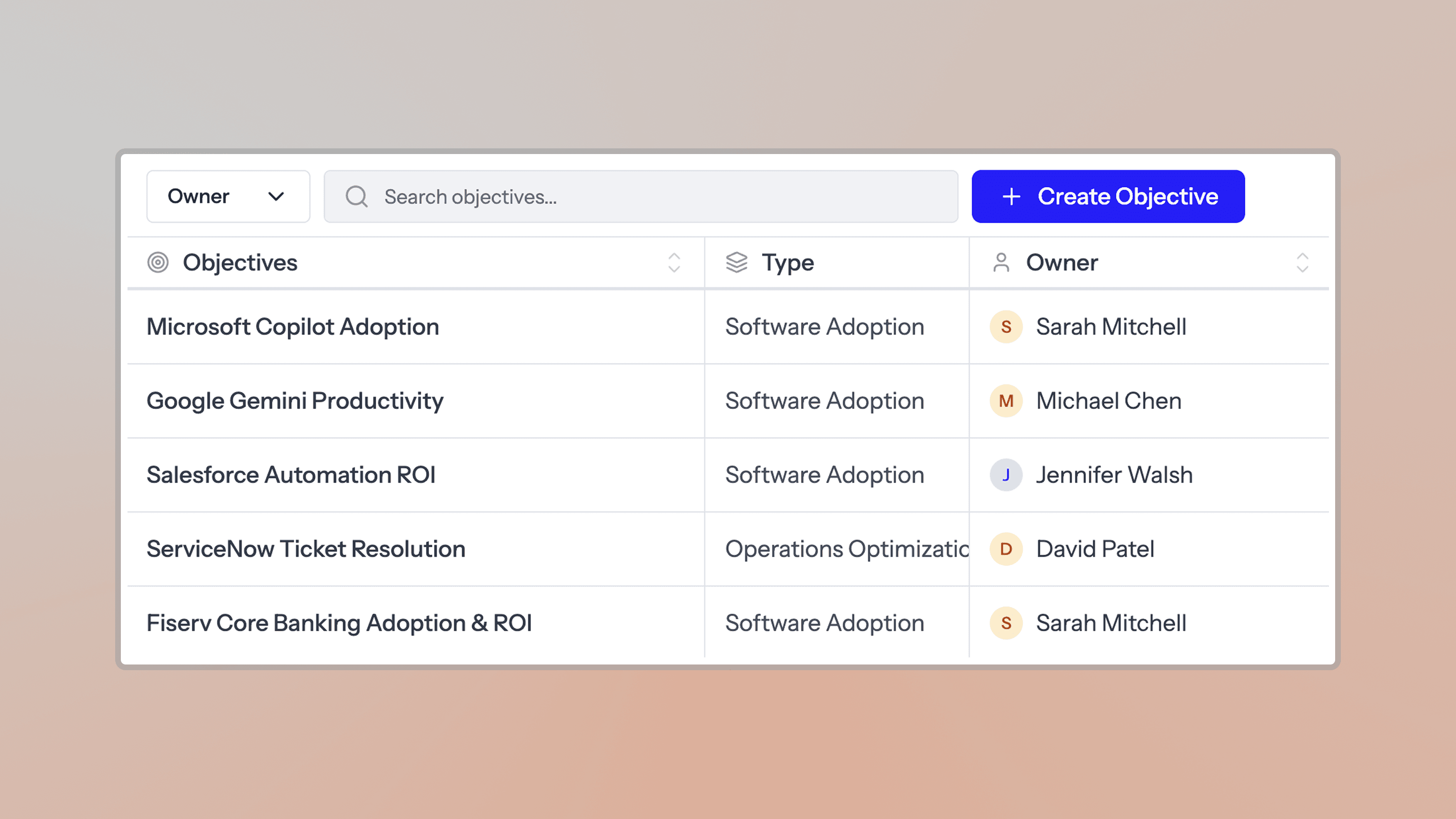Click the Objectives column header label
This screenshot has width=1456, height=819.
pyautogui.click(x=240, y=263)
